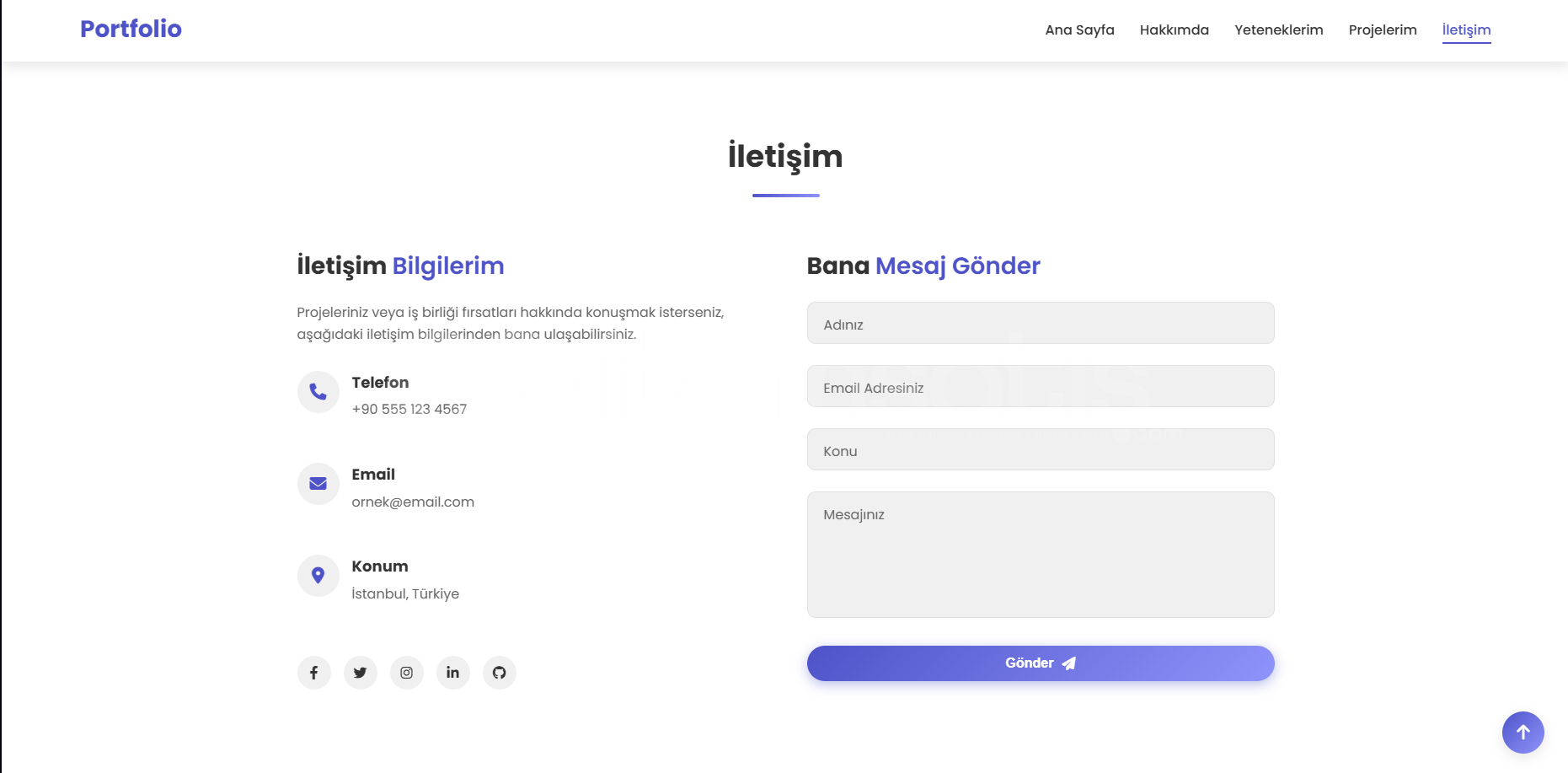The height and width of the screenshot is (773, 1568).
Task: Click the scroll-to-top arrow button
Action: pyautogui.click(x=1523, y=733)
